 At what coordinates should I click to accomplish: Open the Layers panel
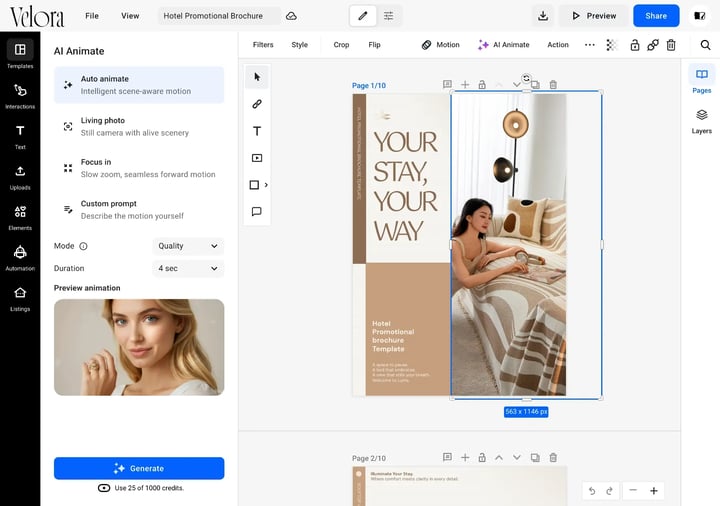[x=702, y=121]
